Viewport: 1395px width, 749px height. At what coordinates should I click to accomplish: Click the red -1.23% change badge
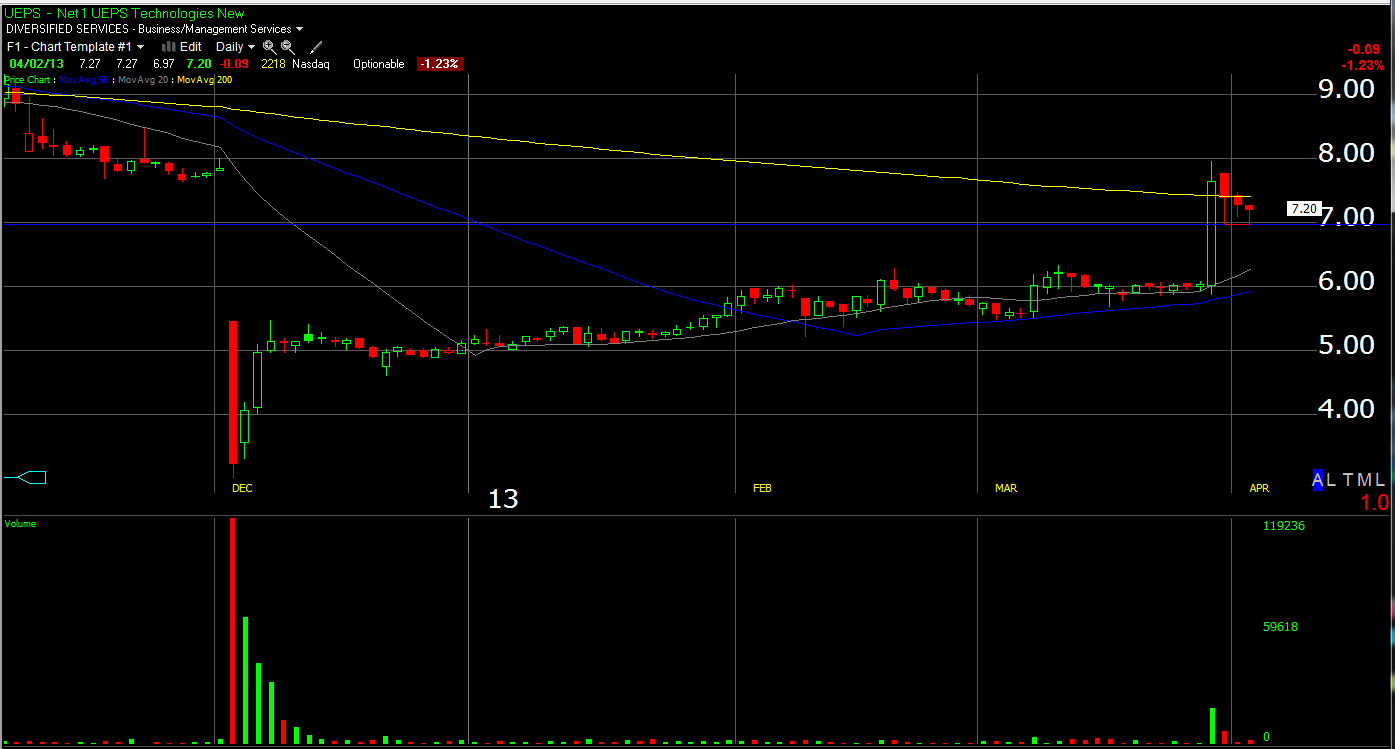439,64
